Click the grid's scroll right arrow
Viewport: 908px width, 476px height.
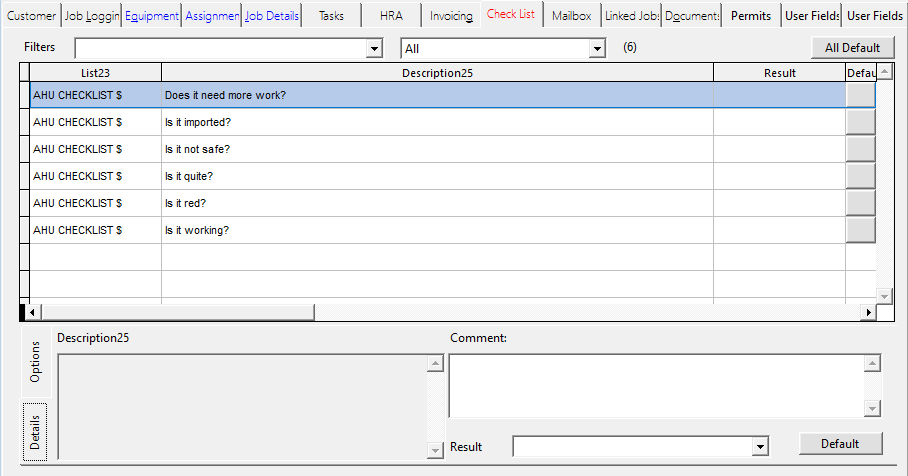click(868, 312)
